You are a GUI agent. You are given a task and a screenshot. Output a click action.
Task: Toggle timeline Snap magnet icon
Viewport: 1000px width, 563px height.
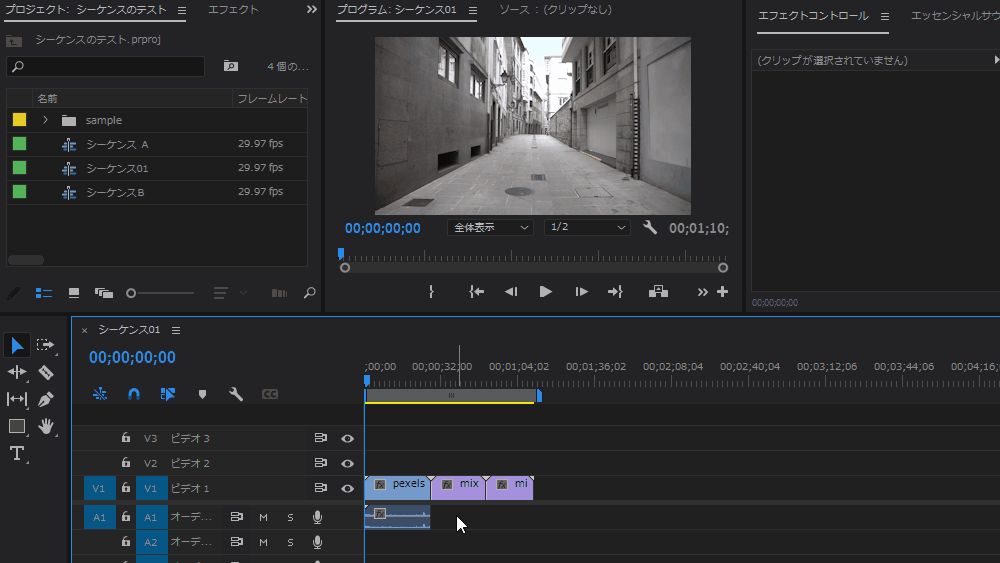click(134, 394)
